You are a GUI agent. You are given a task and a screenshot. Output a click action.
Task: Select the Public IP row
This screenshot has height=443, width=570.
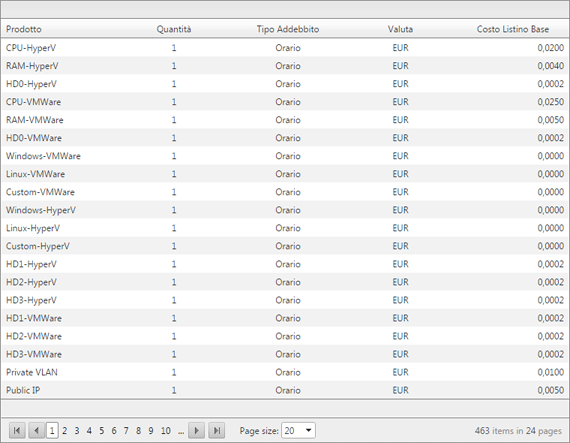(x=285, y=390)
